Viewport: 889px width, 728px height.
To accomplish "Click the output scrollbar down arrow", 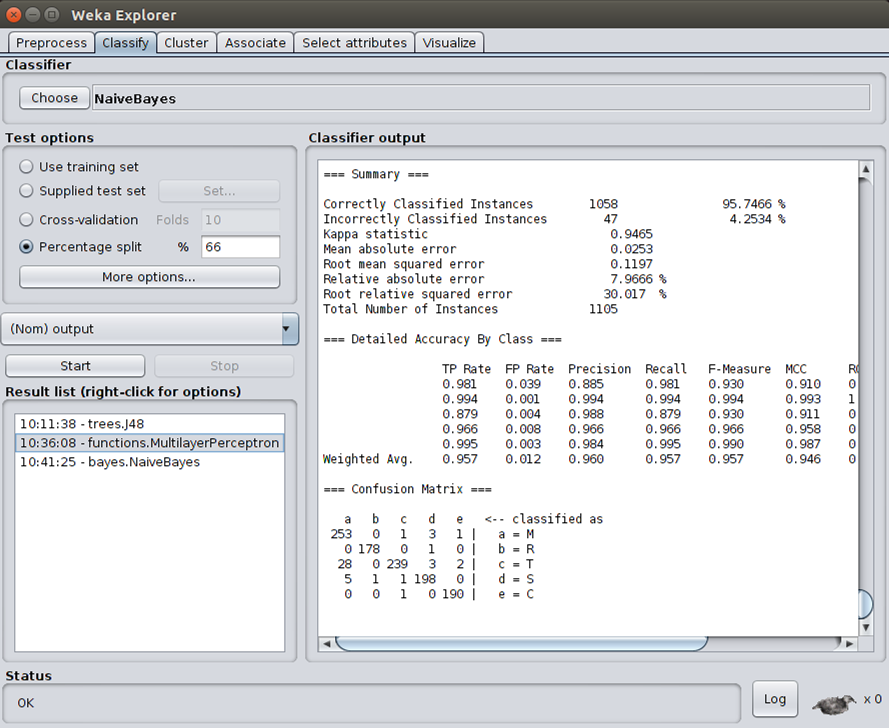I will [x=866, y=628].
